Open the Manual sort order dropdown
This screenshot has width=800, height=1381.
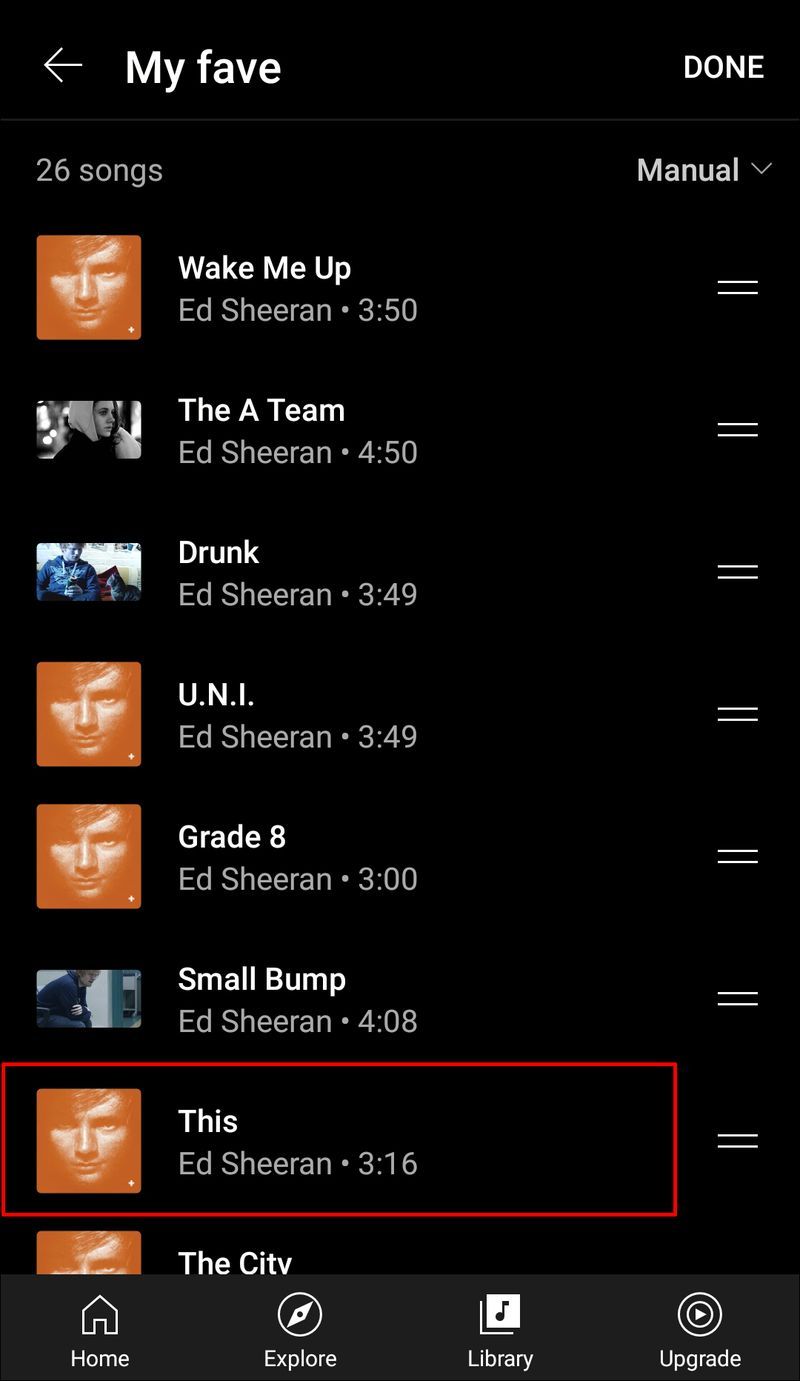pyautogui.click(x=705, y=170)
